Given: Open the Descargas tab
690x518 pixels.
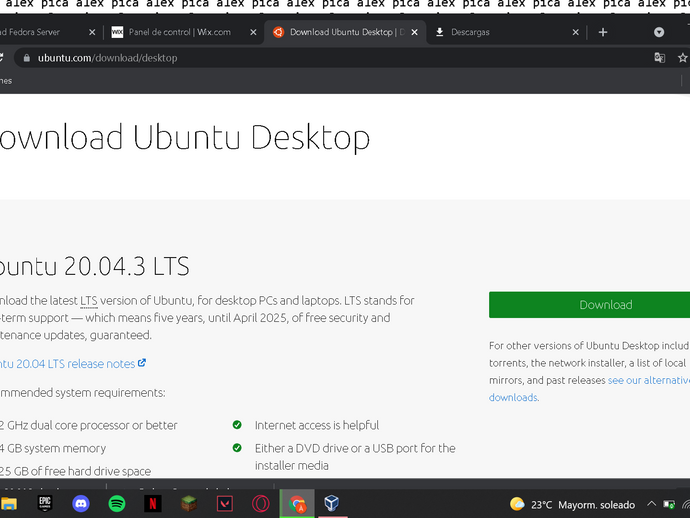Looking at the screenshot, I should point(506,32).
